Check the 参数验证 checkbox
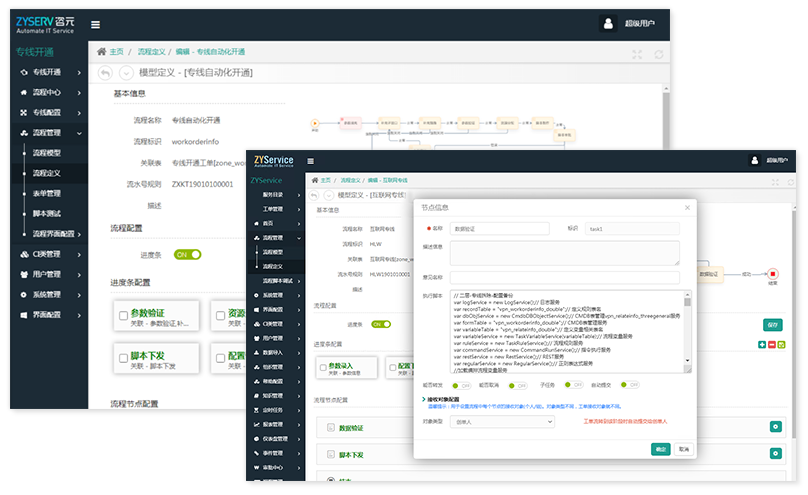Image resolution: width=808 pixels, height=495 pixels. pyautogui.click(x=122, y=315)
